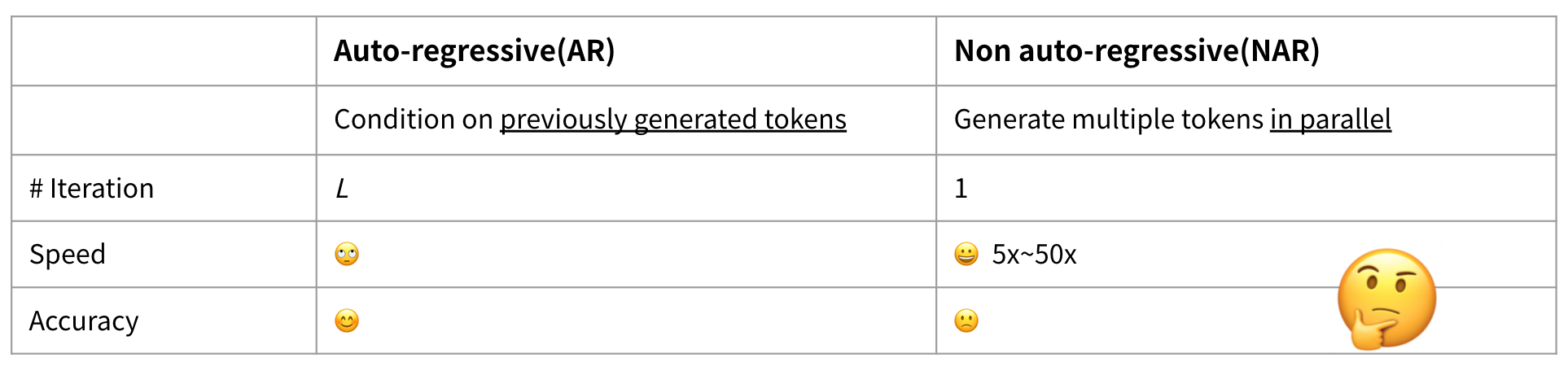Image resolution: width=1568 pixels, height=371 pixels.
Task: Click the "(NAR)" abbreviation in the header
Action: pos(1279,51)
